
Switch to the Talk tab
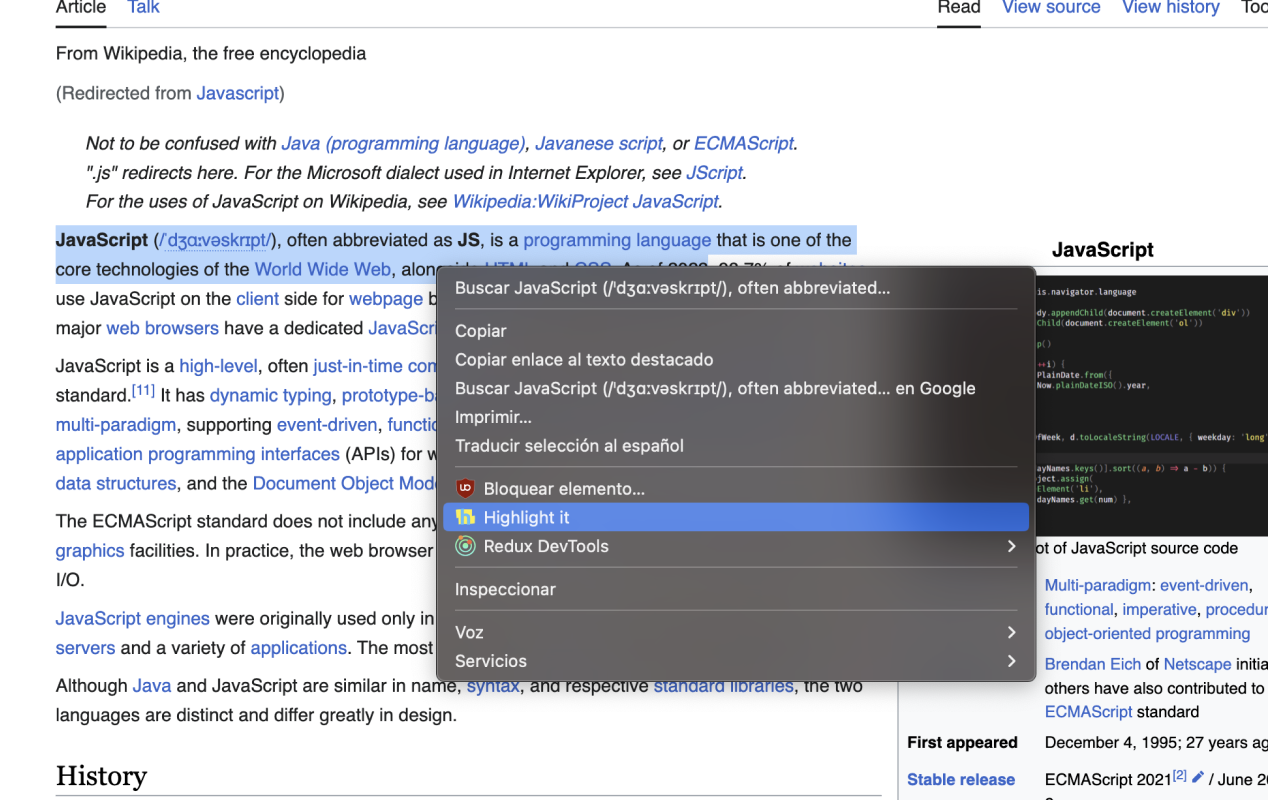pos(142,7)
